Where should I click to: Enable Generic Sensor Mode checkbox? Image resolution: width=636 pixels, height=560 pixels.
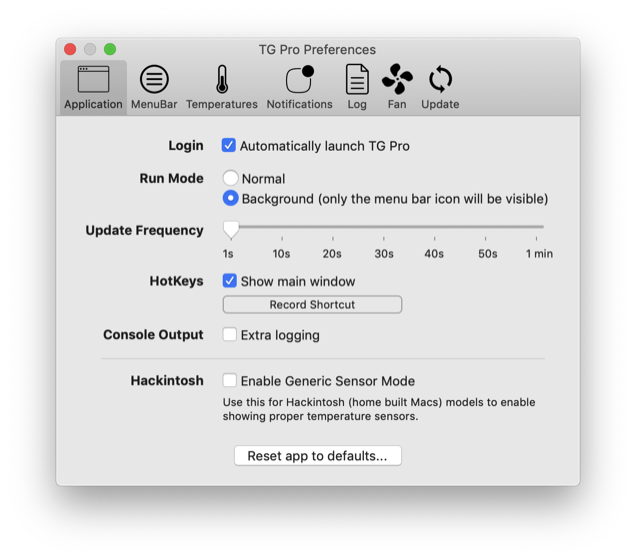pyautogui.click(x=230, y=380)
